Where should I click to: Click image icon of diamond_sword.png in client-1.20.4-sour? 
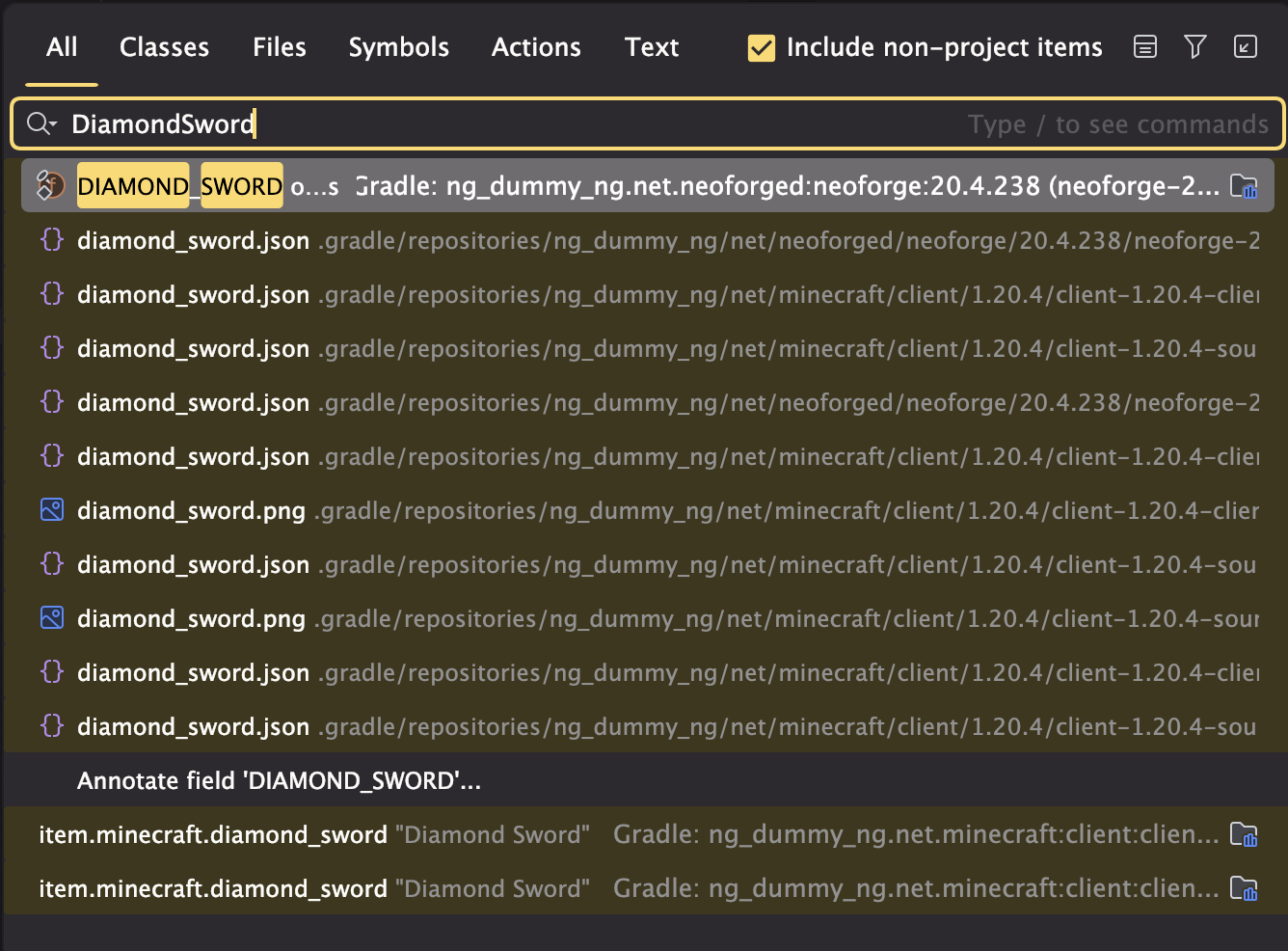(x=52, y=618)
